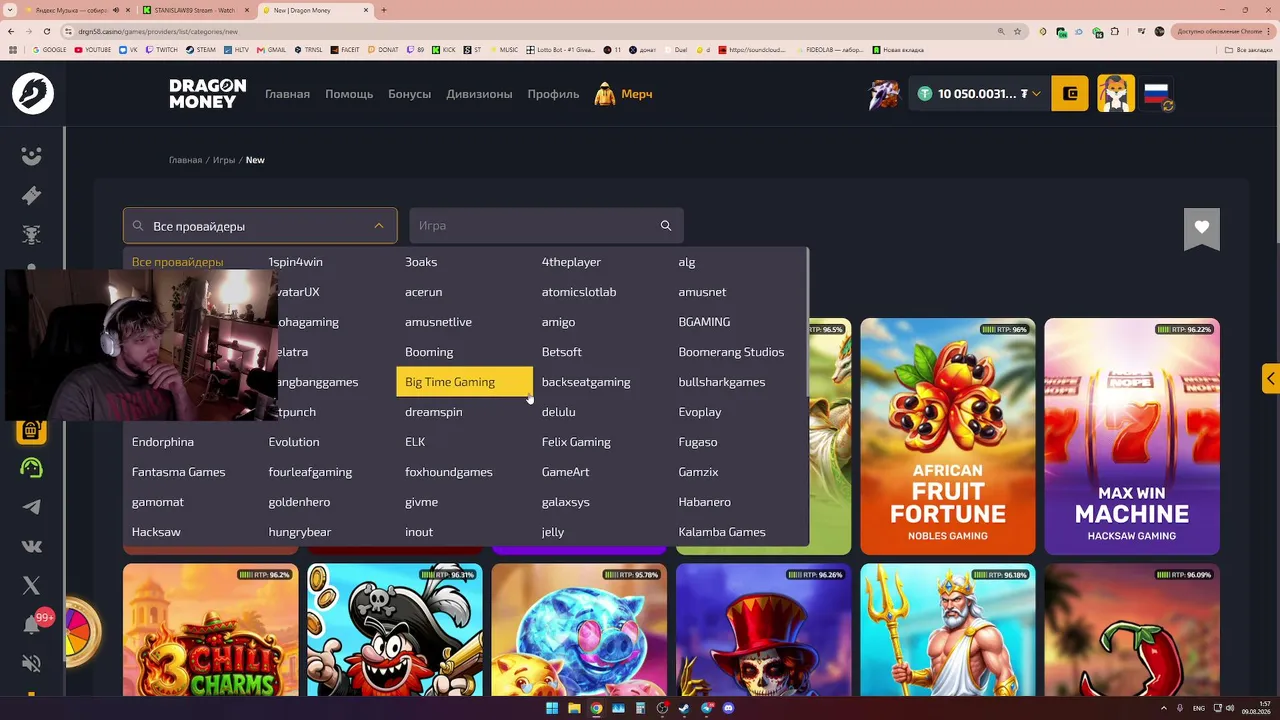This screenshot has width=1280, height=720.
Task: Choose the BGAMING provider option
Action: point(704,322)
